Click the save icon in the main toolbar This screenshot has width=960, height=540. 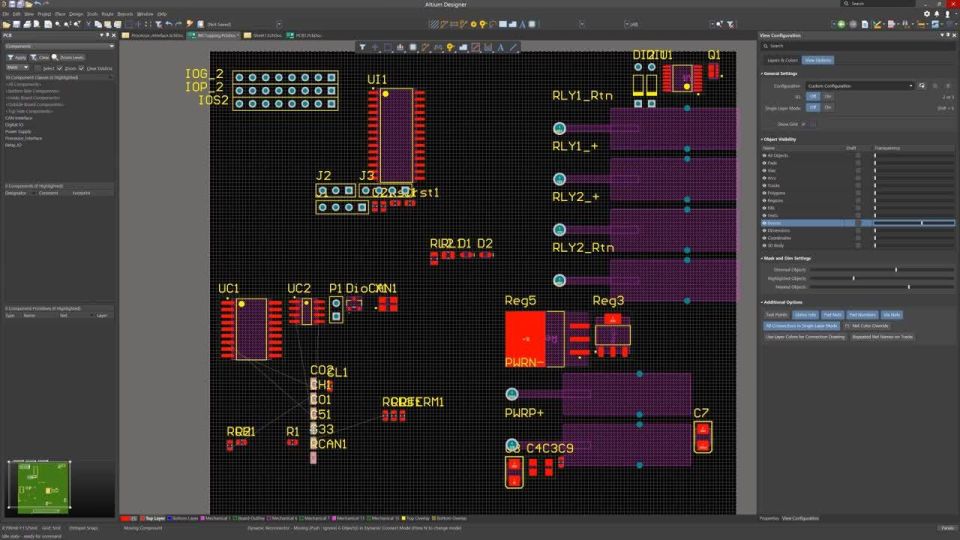tap(17, 24)
